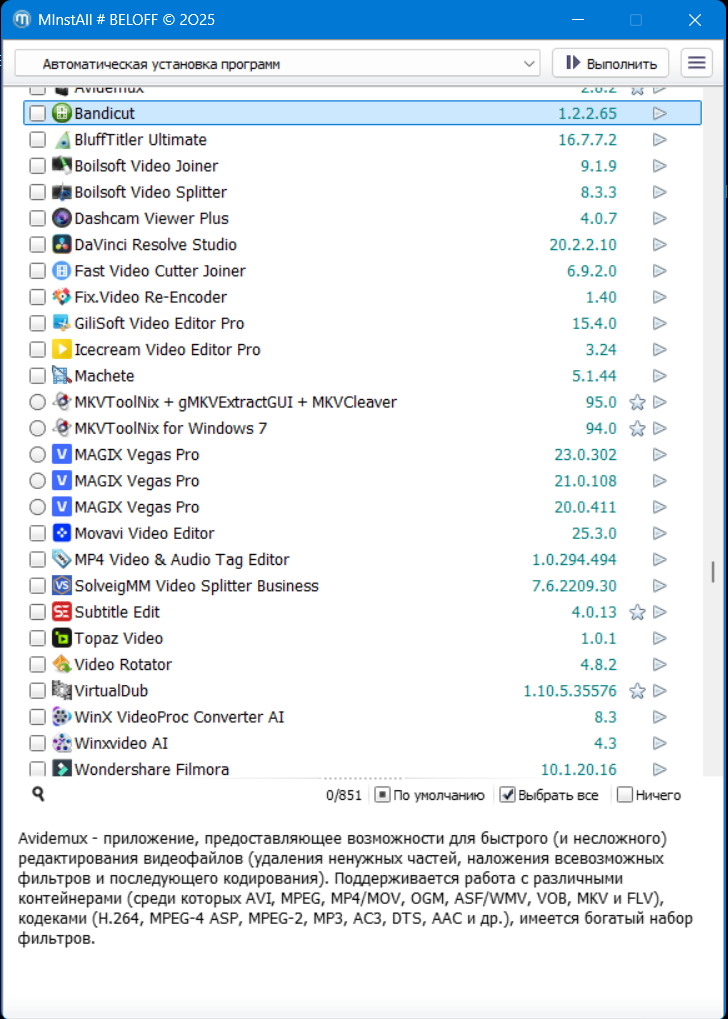Click the Bandicut application icon

tap(62, 114)
